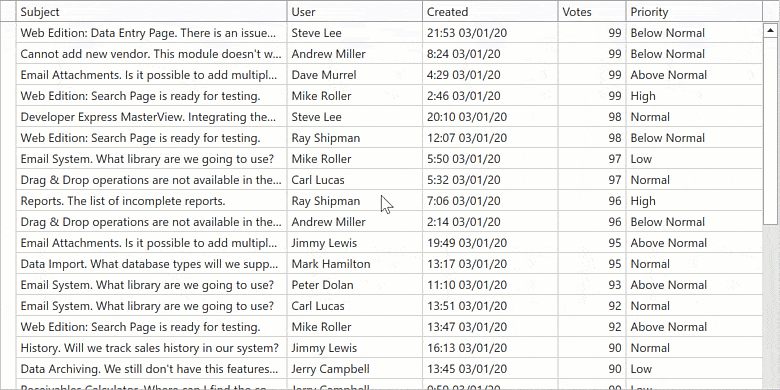
Task: Select 'Reports. The list of incomplete reports.' cell
Action: click(151, 201)
